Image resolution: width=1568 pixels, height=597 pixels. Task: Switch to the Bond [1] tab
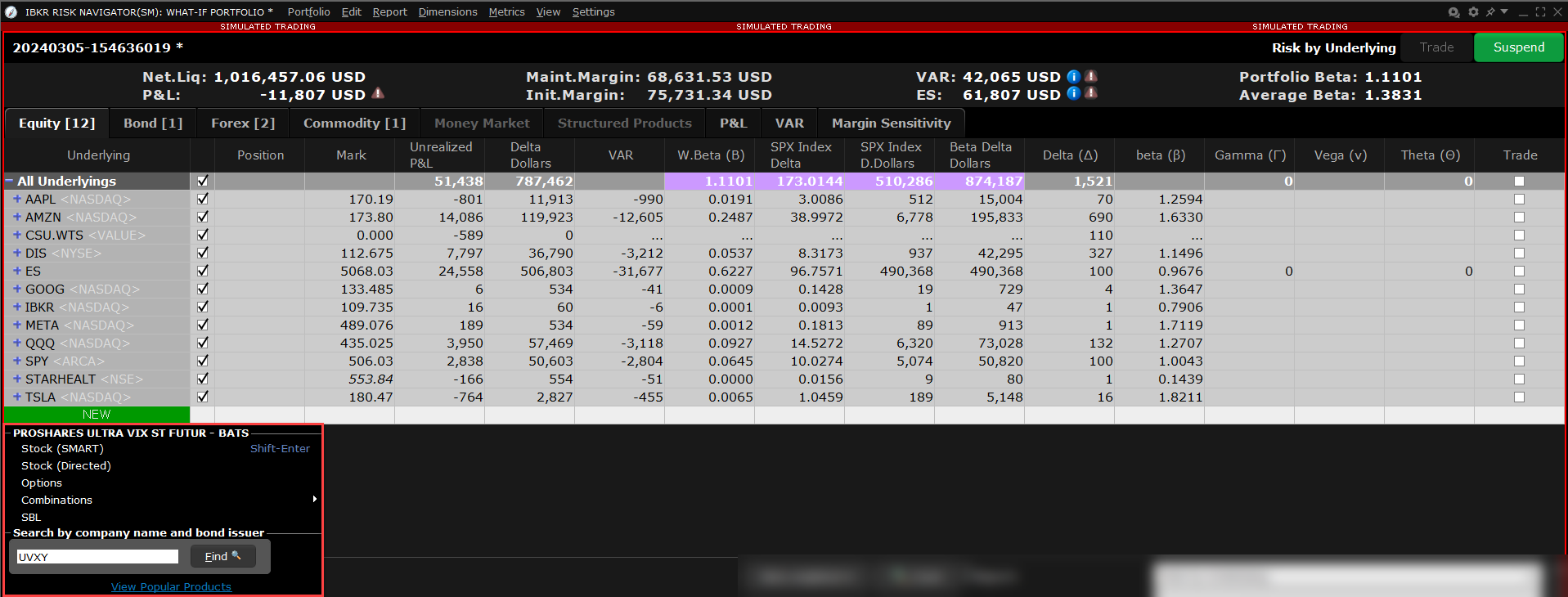[153, 123]
